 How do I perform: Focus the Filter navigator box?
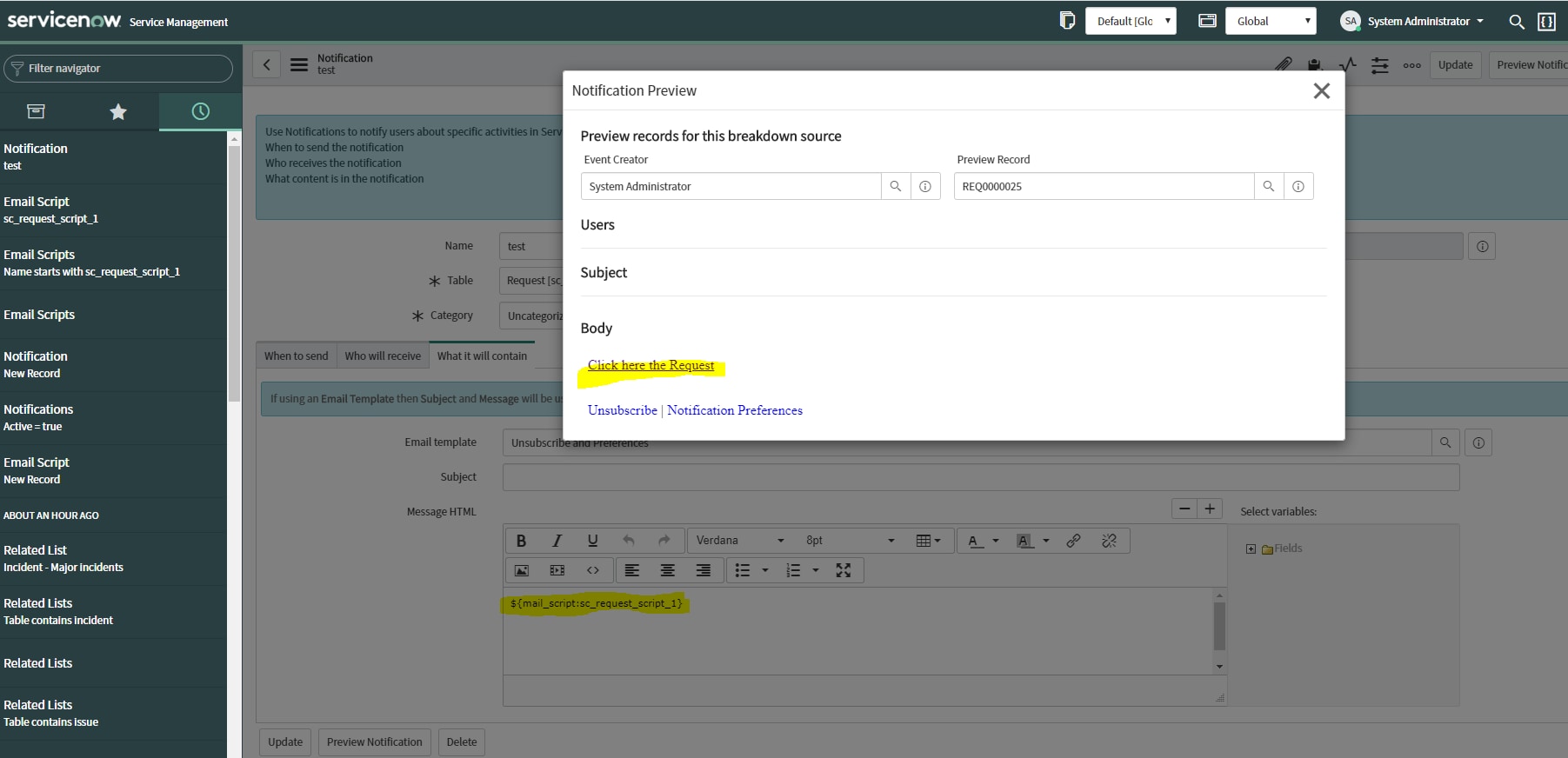[x=118, y=69]
